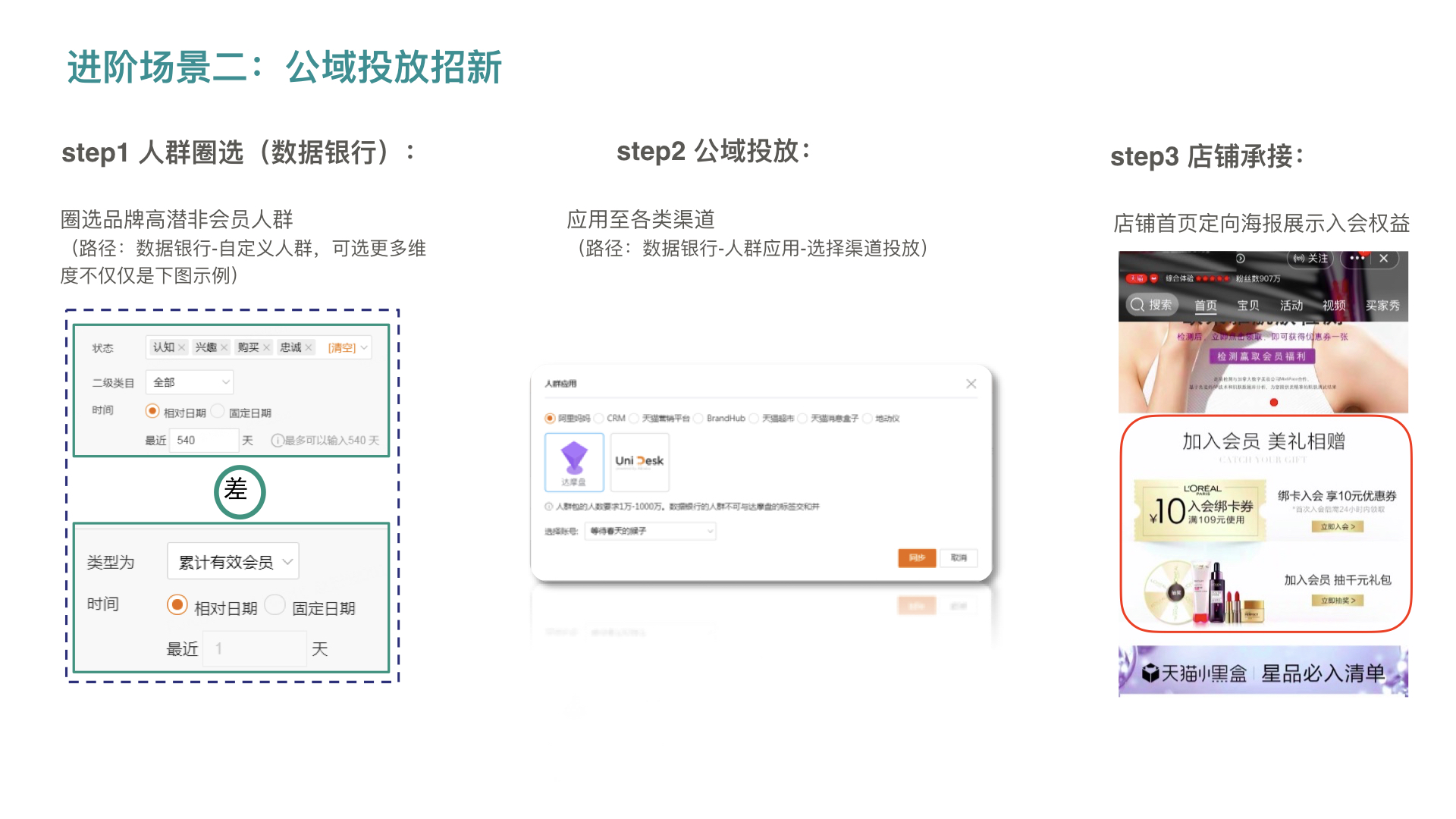The image size is (1456, 819).
Task: Click the 最近 540 days input field
Action: coord(204,440)
